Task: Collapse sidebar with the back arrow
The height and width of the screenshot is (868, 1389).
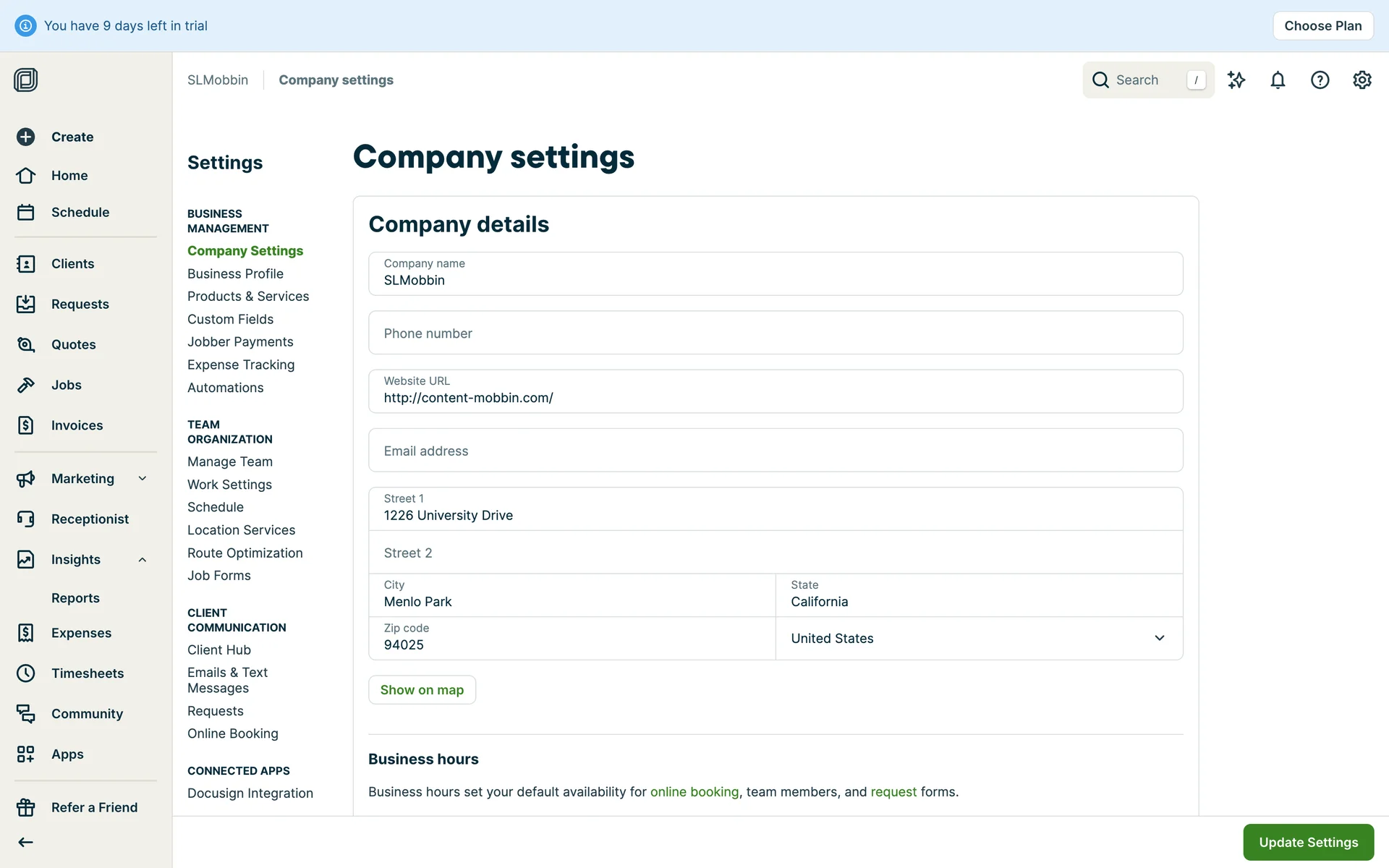Action: (26, 842)
